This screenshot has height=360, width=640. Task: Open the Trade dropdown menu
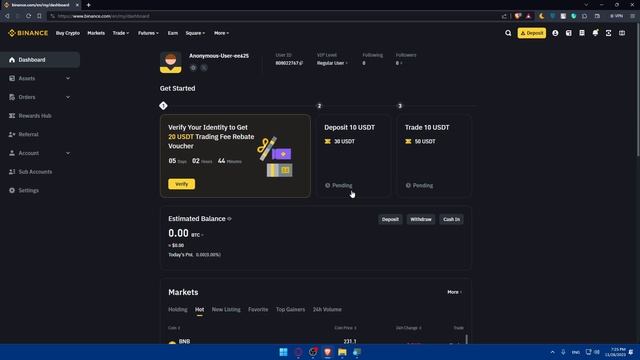pos(121,33)
